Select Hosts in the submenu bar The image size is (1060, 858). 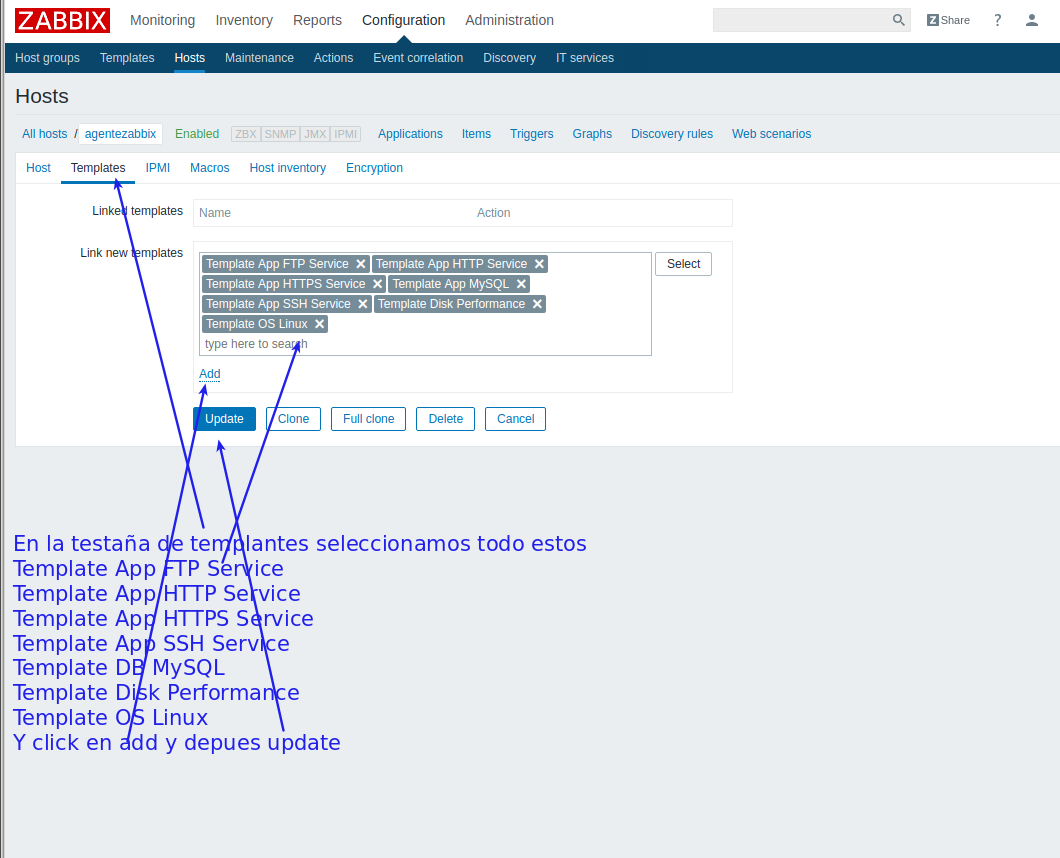coord(189,58)
